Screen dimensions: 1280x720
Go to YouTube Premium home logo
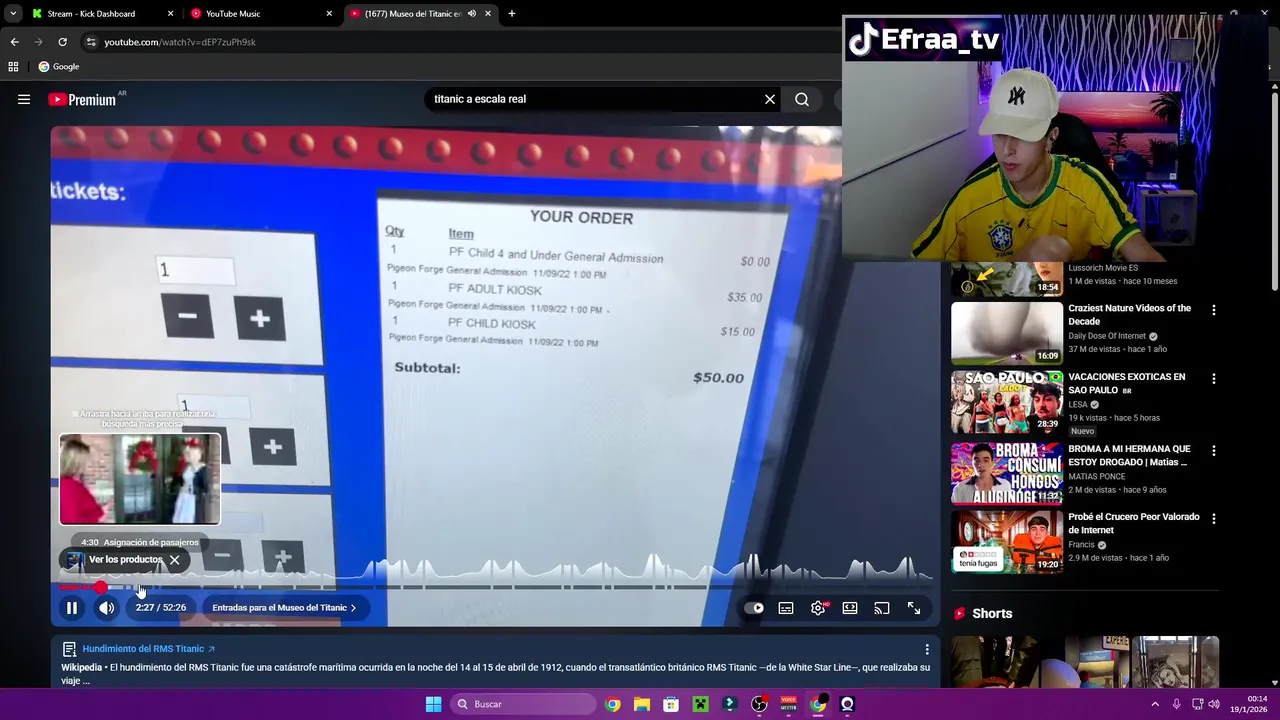82,99
